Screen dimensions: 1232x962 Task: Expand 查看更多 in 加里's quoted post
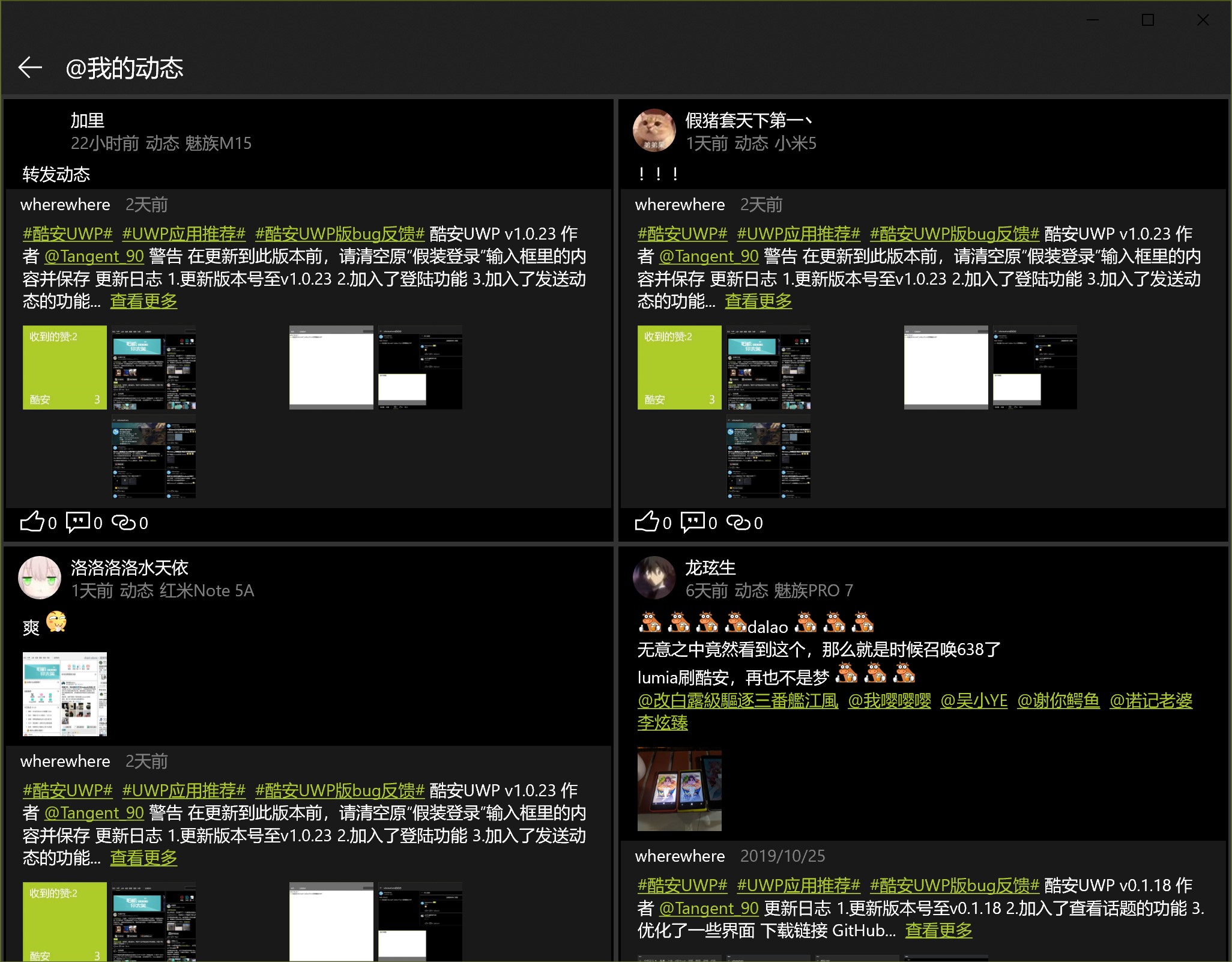coord(143,301)
